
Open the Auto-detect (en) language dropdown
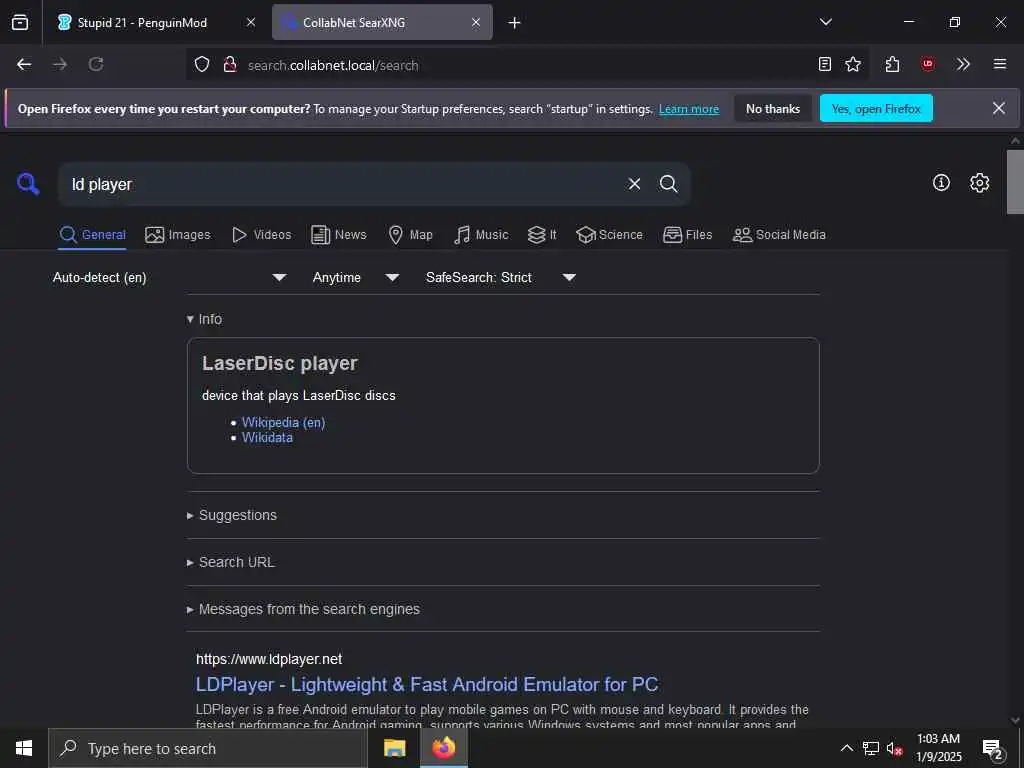[169, 278]
